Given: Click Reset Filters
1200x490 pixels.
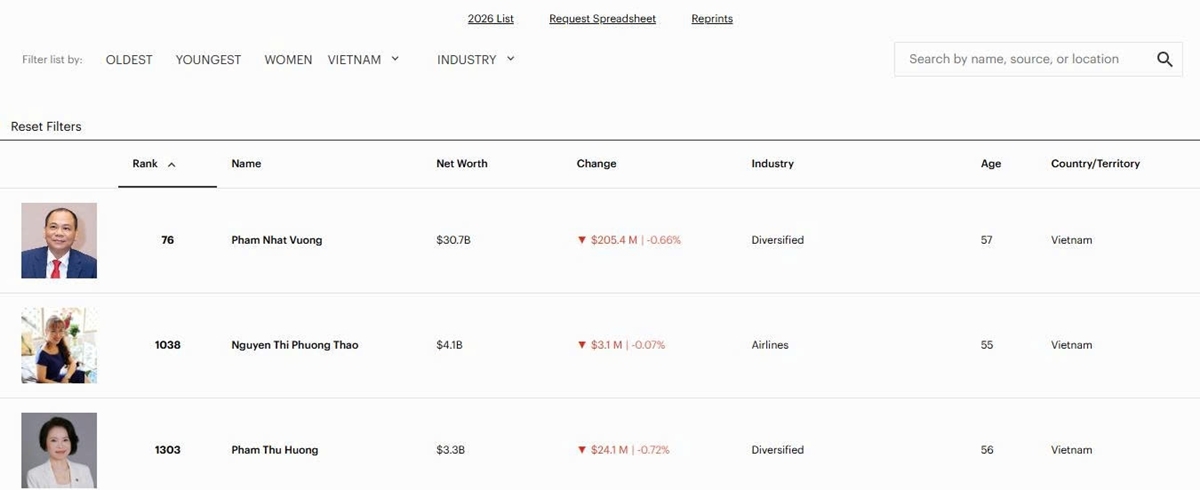Looking at the screenshot, I should click(x=46, y=127).
